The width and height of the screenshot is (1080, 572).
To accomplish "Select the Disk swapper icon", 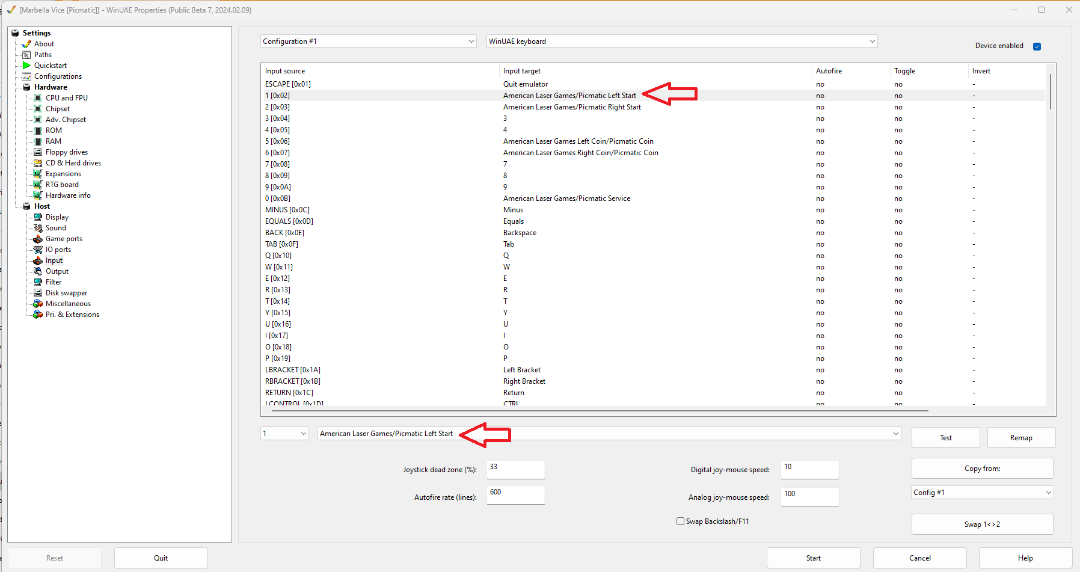I will point(38,293).
